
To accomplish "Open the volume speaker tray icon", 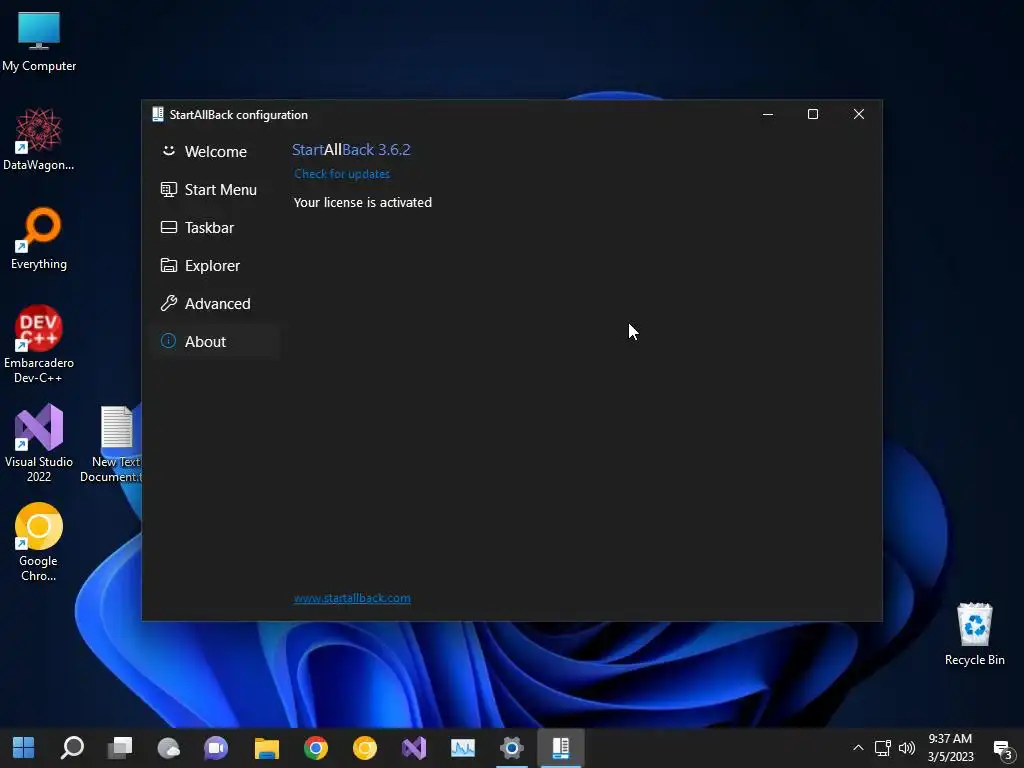I will pos(906,748).
